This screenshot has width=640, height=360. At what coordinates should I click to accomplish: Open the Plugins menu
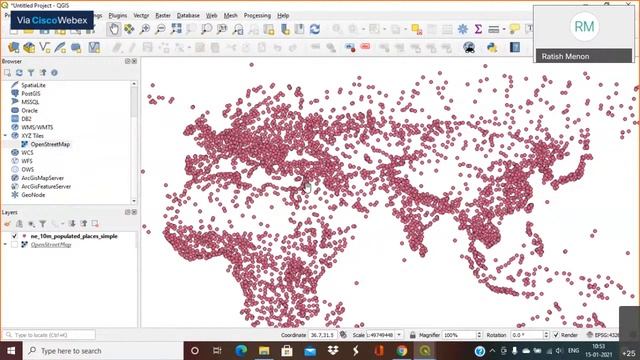118,16
